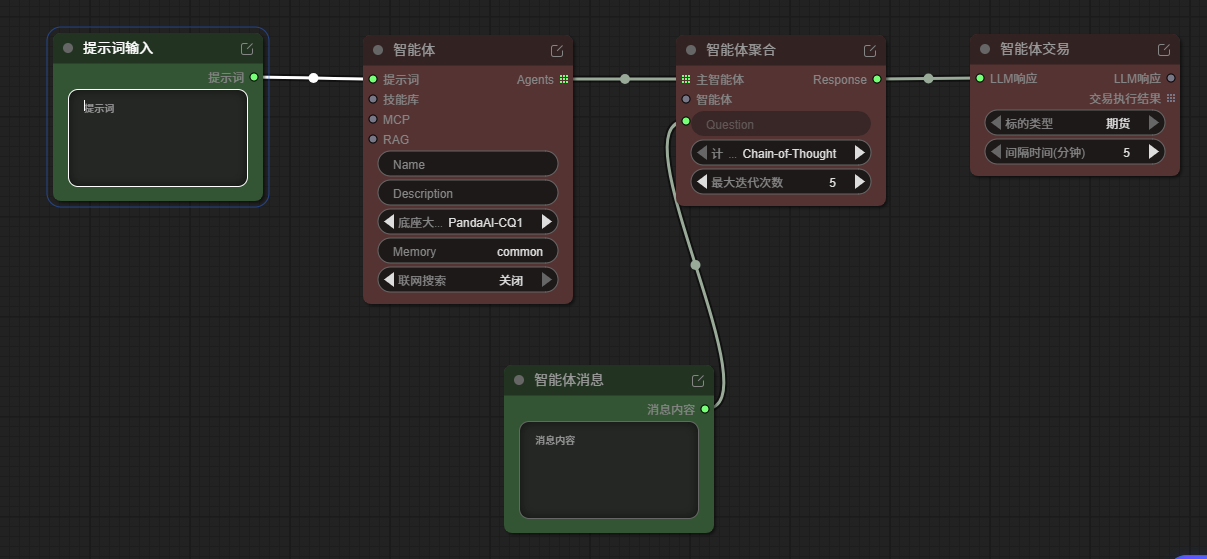Select next 底座大模型 option with right arrow

(546, 222)
